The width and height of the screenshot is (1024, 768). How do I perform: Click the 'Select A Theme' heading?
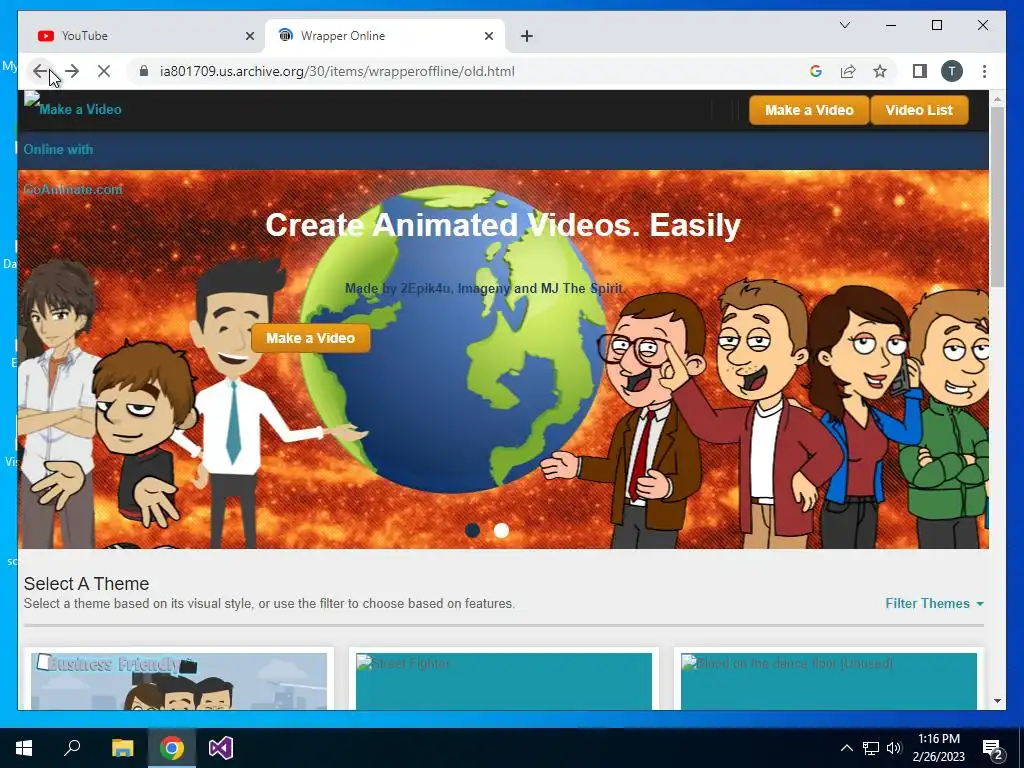coord(86,583)
